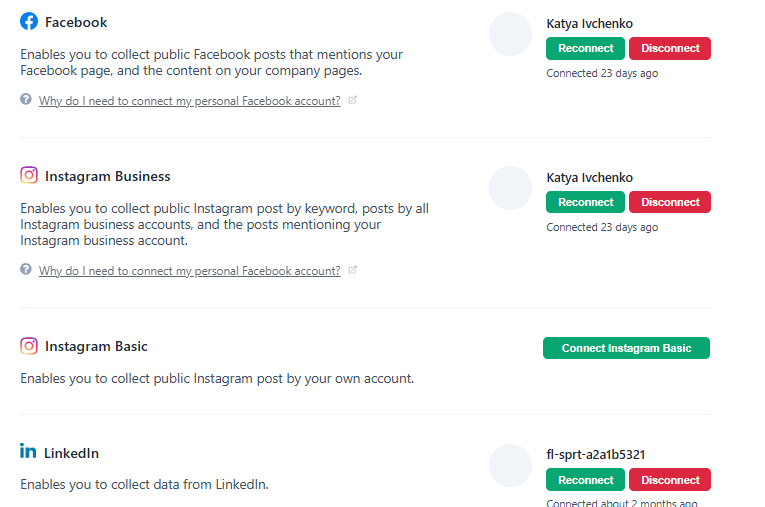Open Facebook's 'Why do I need to connect' link
This screenshot has height=507, width=765.
point(189,101)
